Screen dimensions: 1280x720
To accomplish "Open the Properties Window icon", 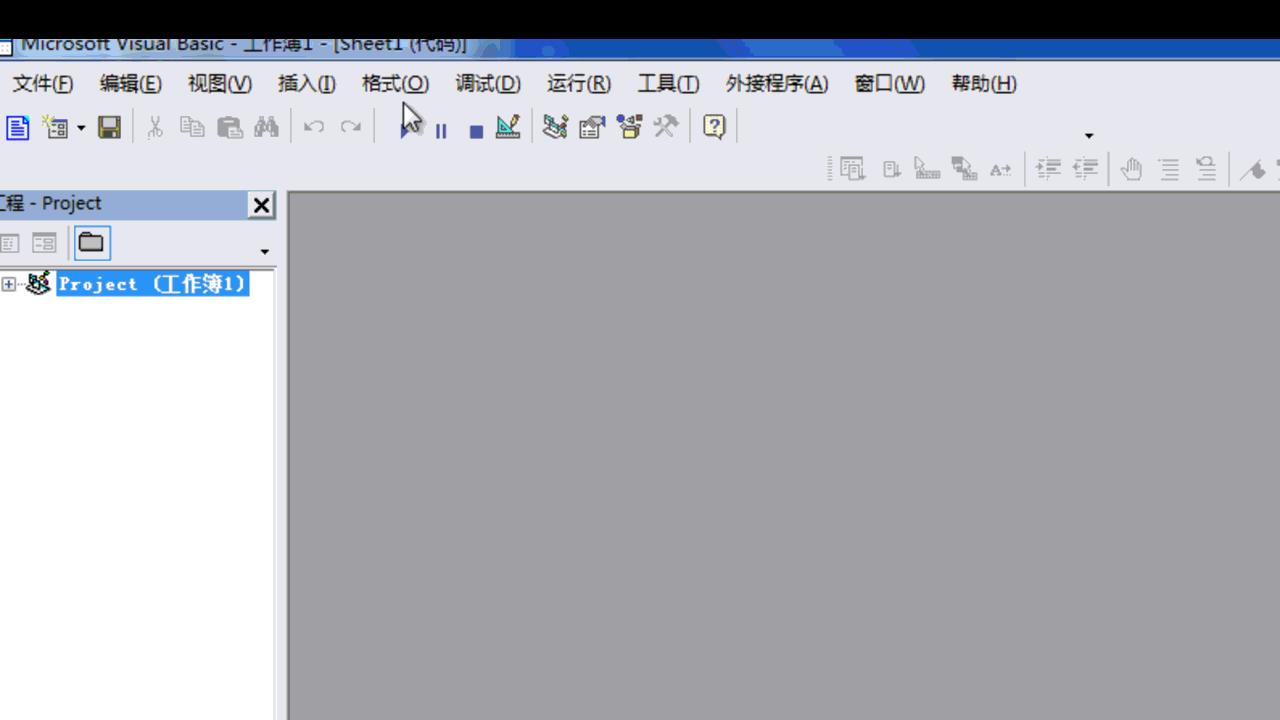I will click(x=591, y=127).
